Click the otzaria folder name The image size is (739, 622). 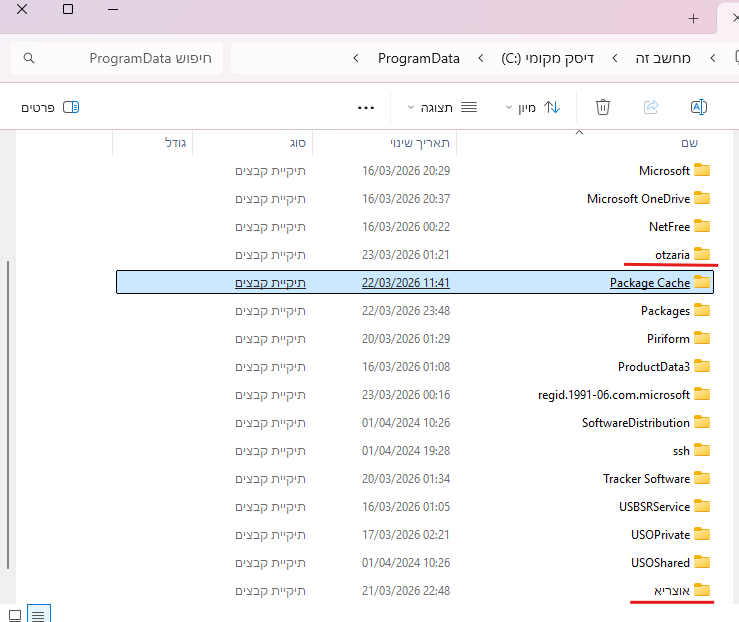(x=672, y=255)
